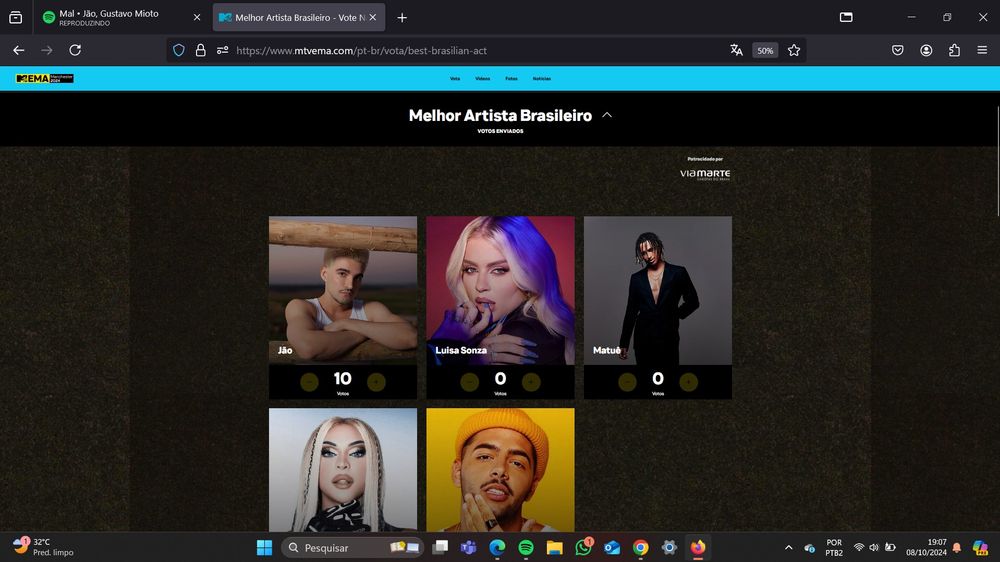
Task: Select the yellow beanie artist photo
Action: click(501, 470)
